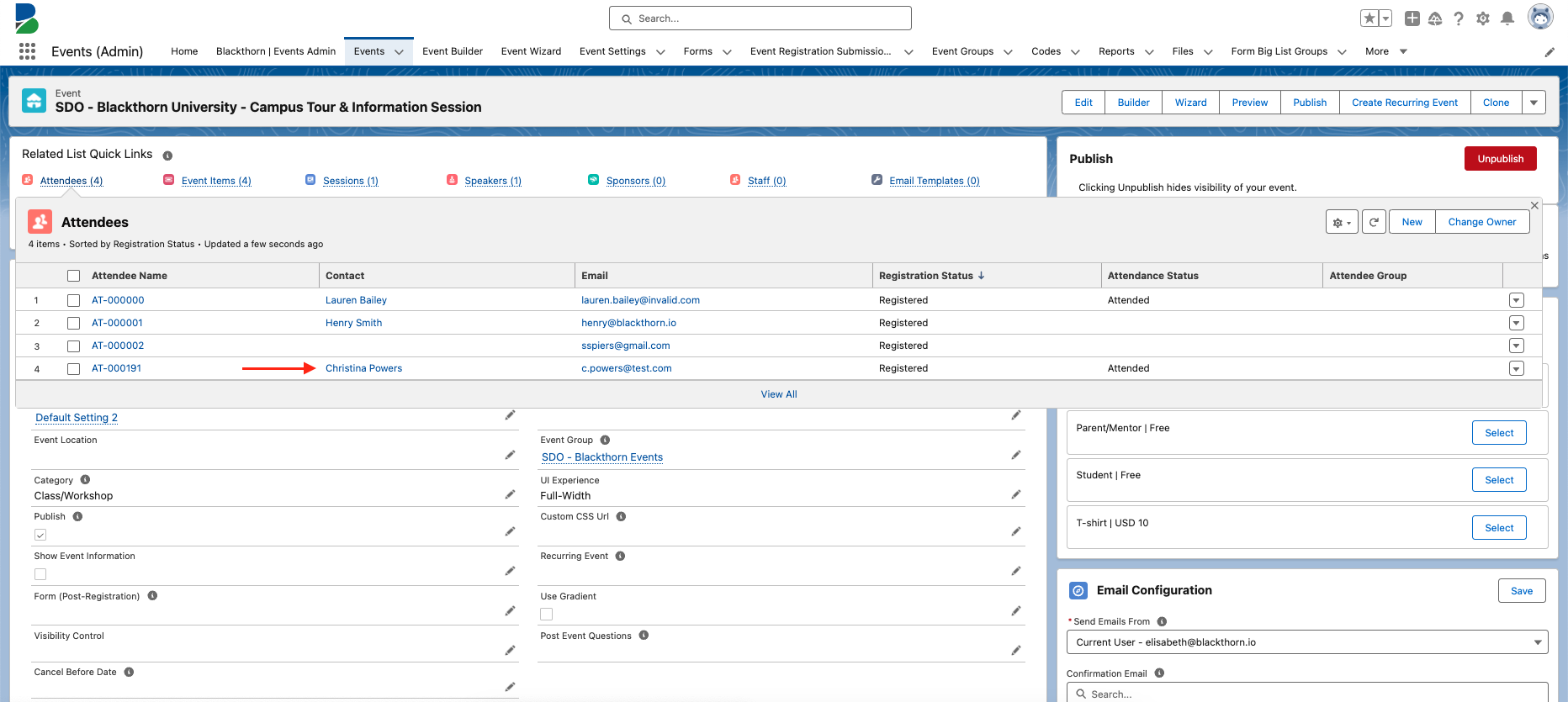Image resolution: width=1568 pixels, height=702 pixels.
Task: Edit the UI Experience pencil icon
Action: pyautogui.click(x=1016, y=494)
